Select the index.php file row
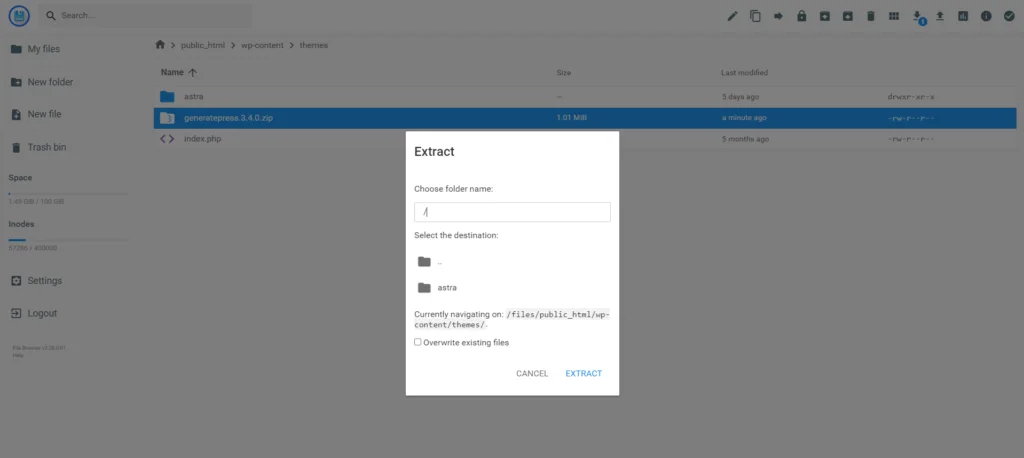The width and height of the screenshot is (1024, 458). click(585, 139)
